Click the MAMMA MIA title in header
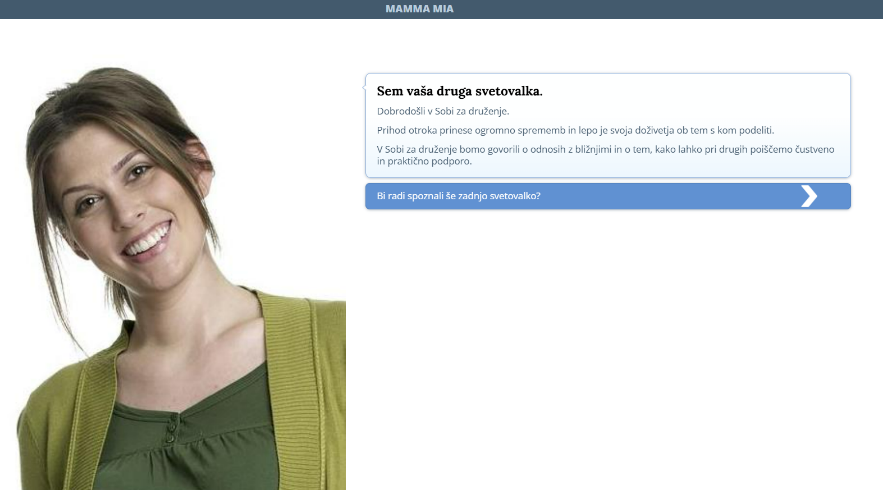This screenshot has height=490, width=883. pyautogui.click(x=419, y=9)
